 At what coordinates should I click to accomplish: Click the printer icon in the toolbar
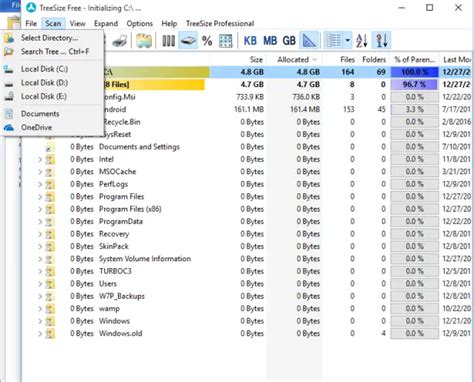pos(120,41)
